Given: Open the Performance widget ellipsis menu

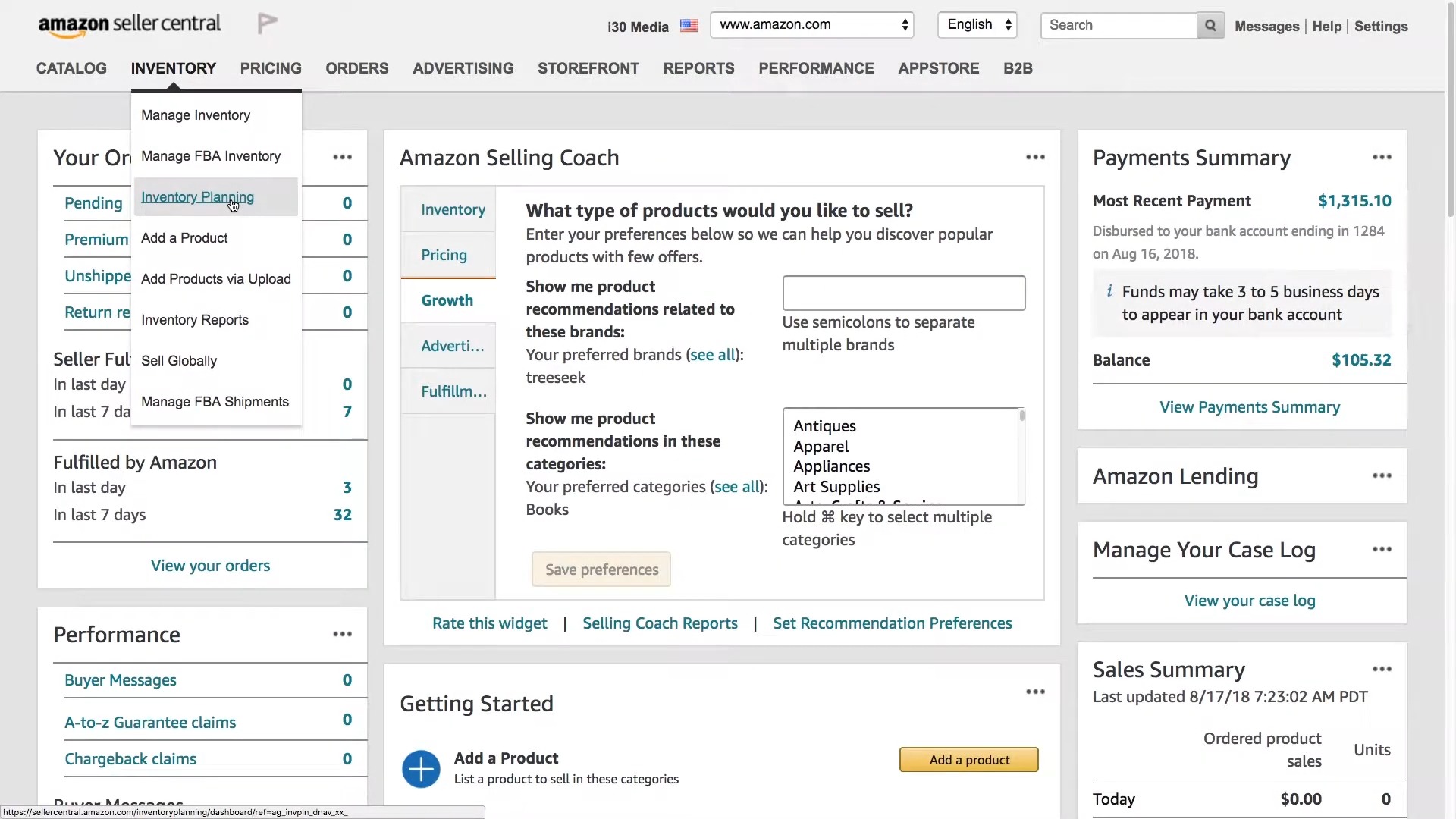Looking at the screenshot, I should [x=343, y=634].
